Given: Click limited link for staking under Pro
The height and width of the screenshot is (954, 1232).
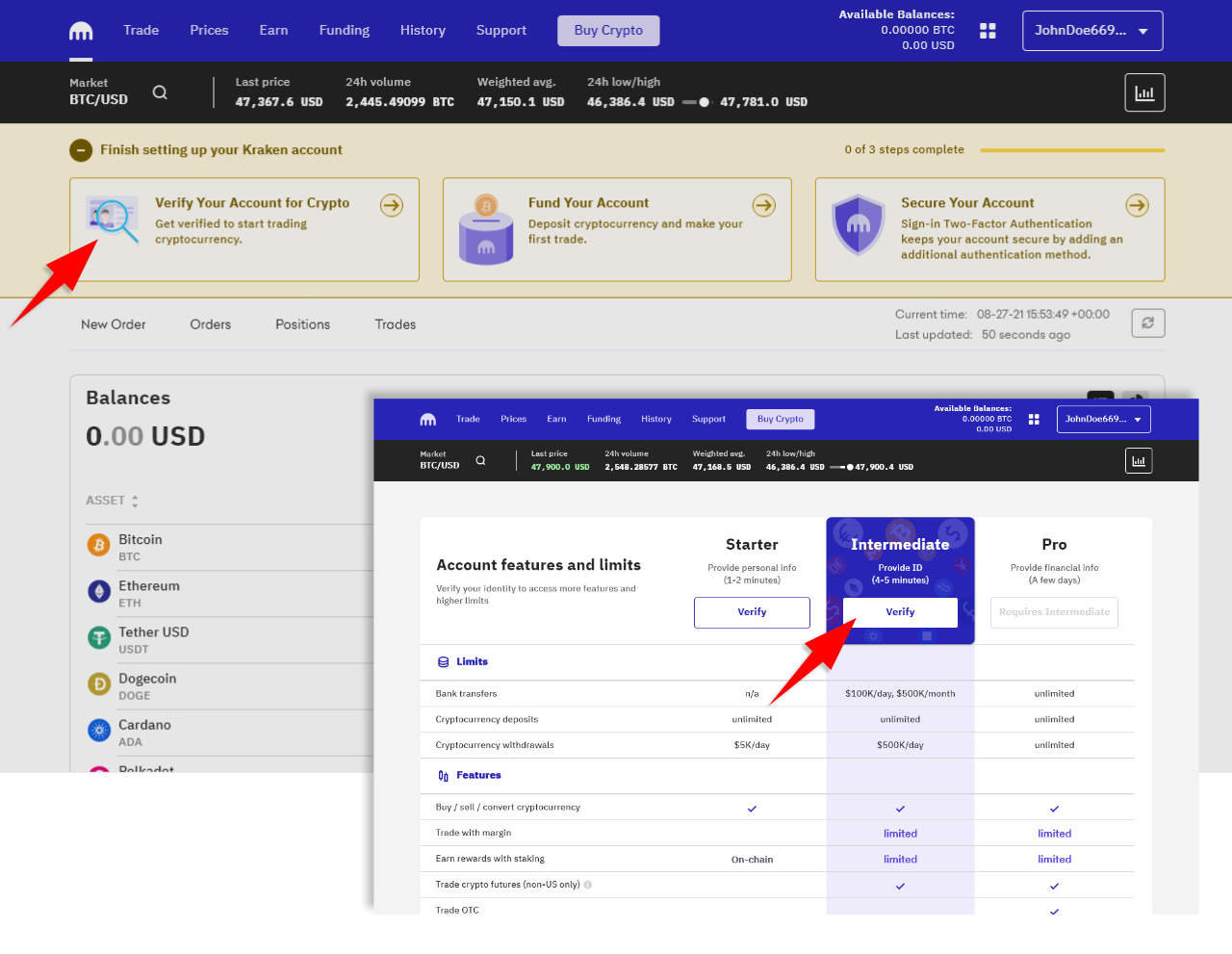Looking at the screenshot, I should point(1054,860).
